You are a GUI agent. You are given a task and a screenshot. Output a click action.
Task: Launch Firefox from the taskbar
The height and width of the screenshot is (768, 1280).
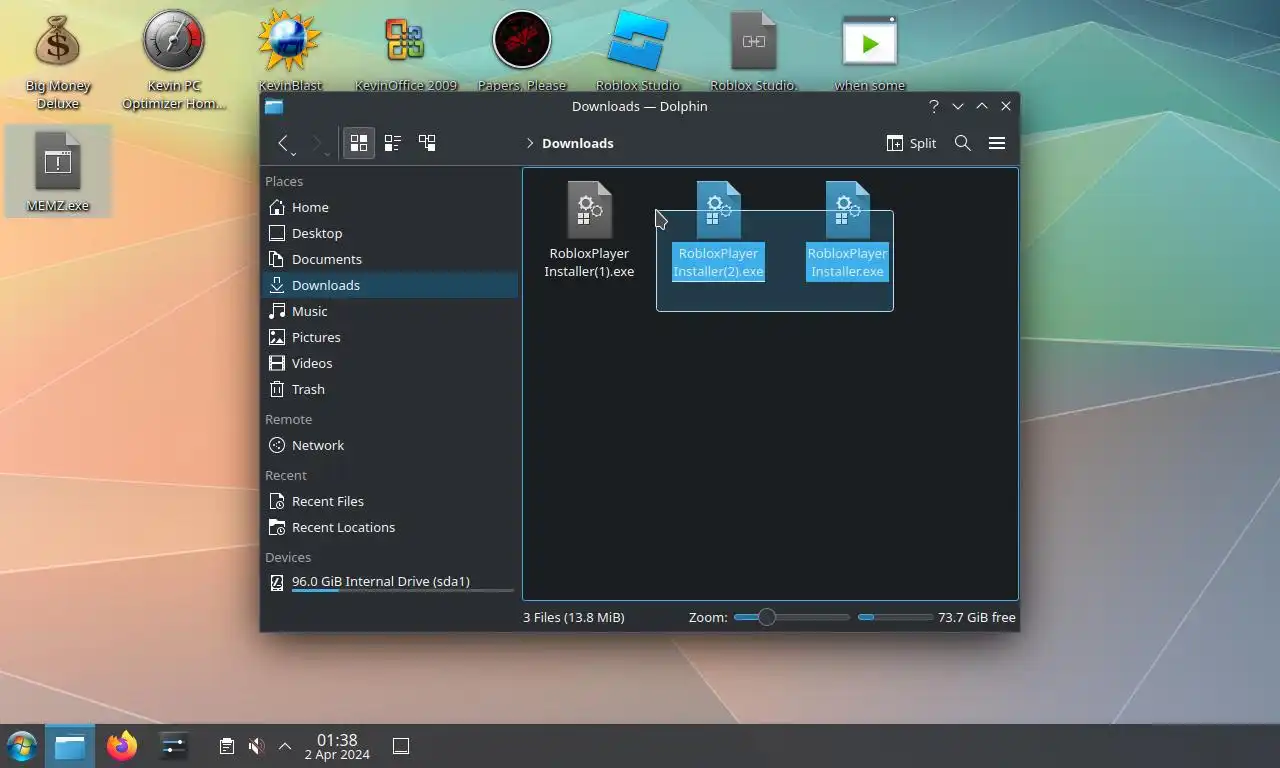(122, 746)
